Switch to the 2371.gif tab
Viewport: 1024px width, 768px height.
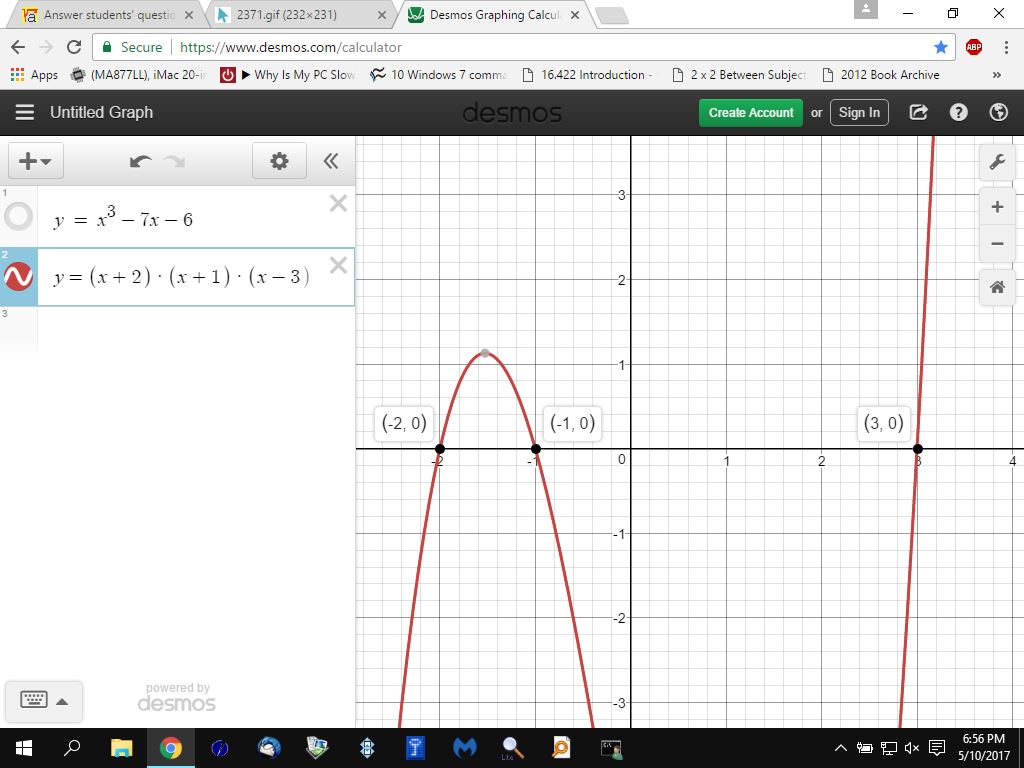pos(300,14)
